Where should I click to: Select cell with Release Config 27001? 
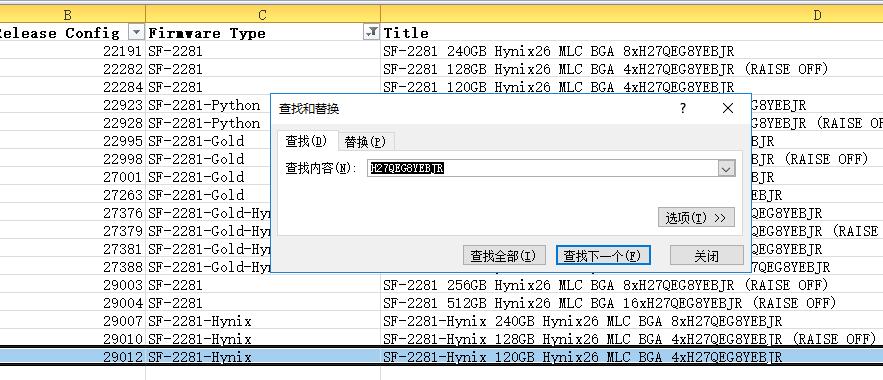[x=73, y=177]
